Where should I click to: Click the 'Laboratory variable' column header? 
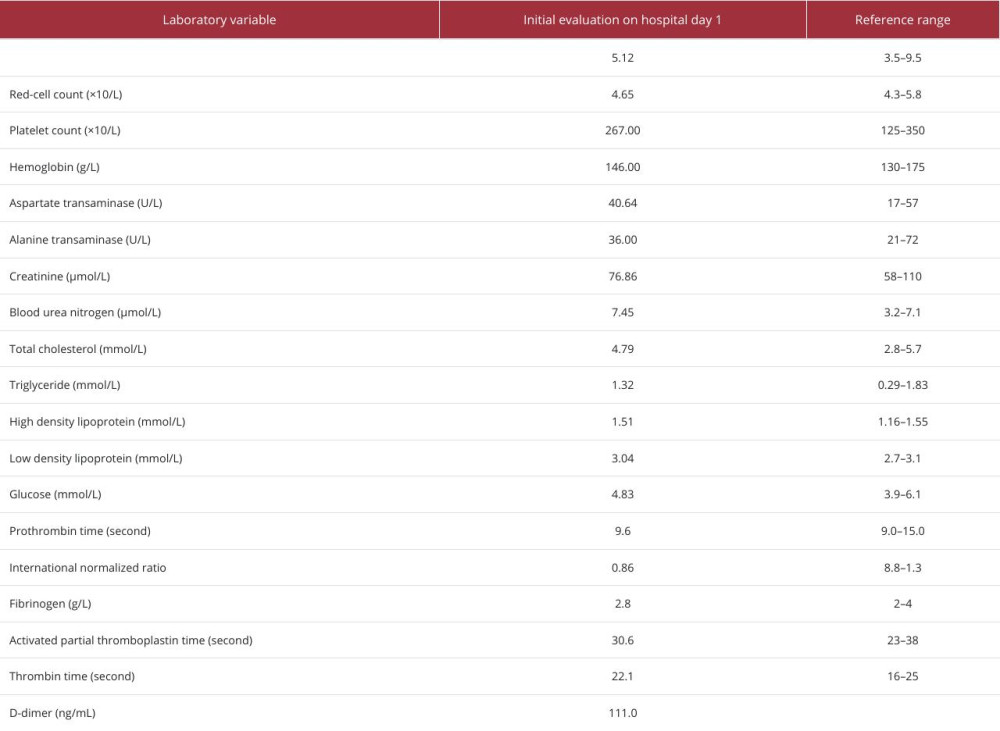pyautogui.click(x=219, y=20)
